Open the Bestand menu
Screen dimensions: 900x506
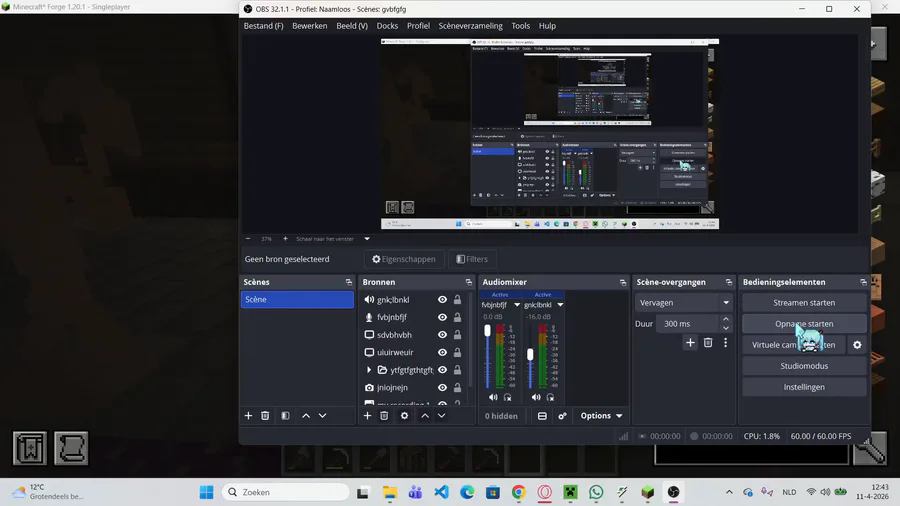click(x=263, y=26)
